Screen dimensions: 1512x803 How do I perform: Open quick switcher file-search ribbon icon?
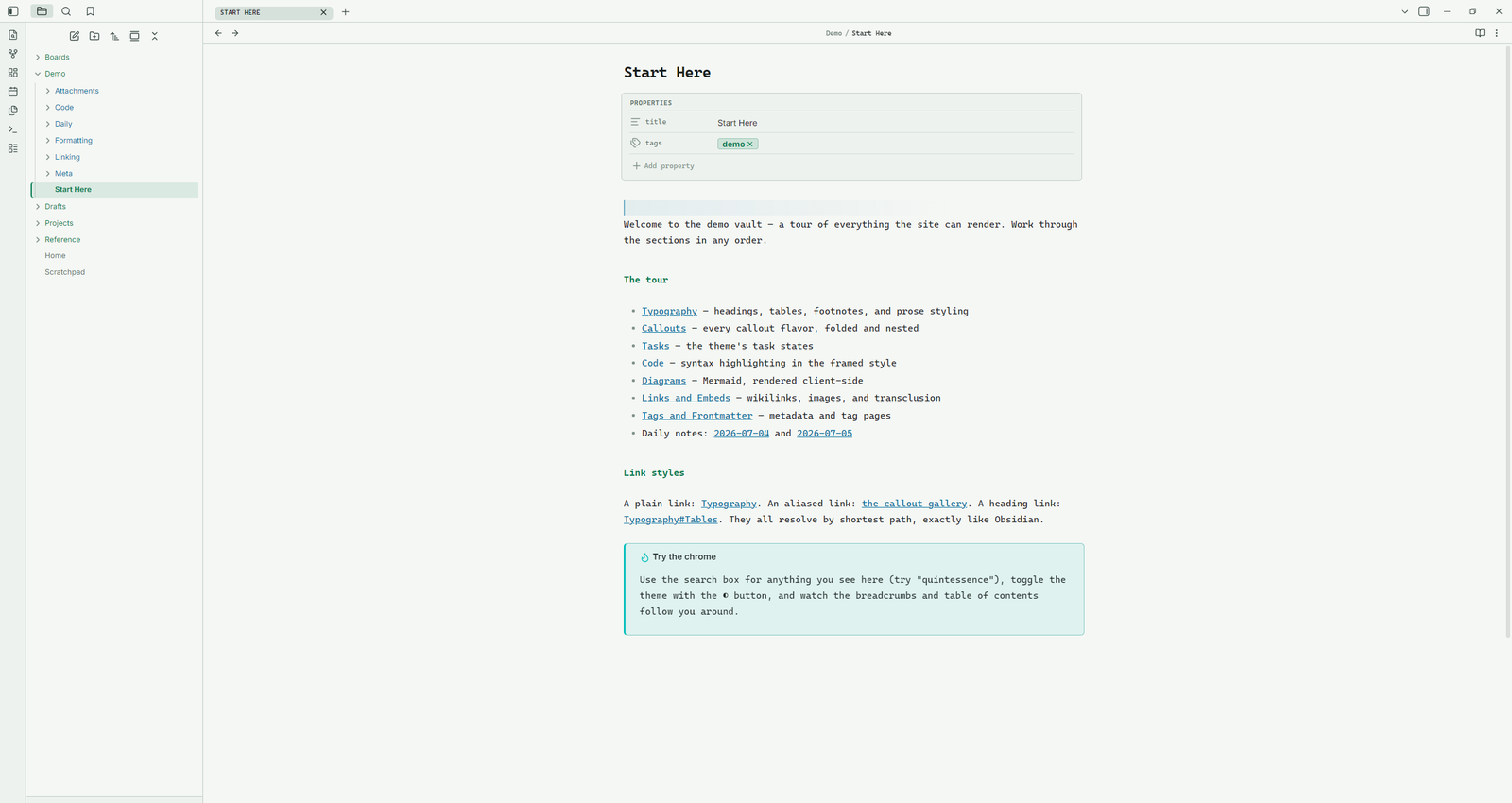pos(13,35)
